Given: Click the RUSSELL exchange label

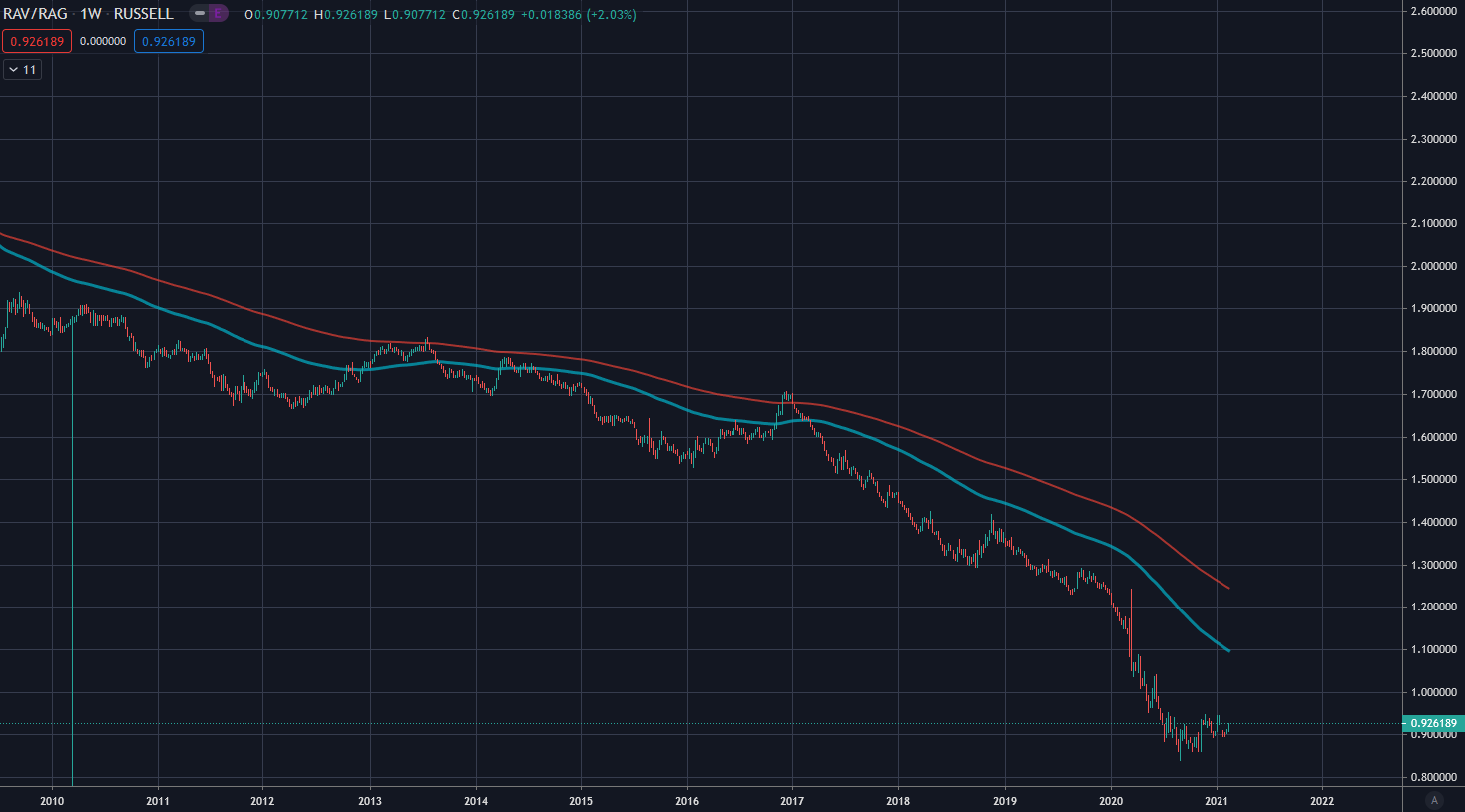Looking at the screenshot, I should click(144, 14).
